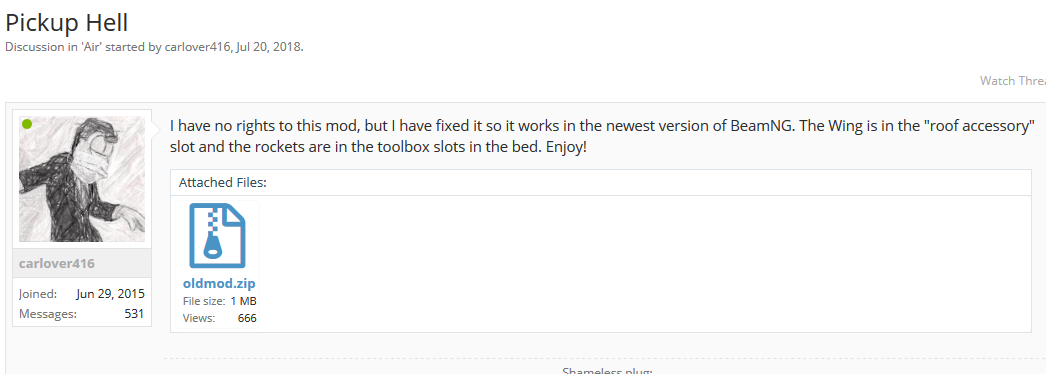
Task: Click the Watch Thread link
Action: [1013, 81]
